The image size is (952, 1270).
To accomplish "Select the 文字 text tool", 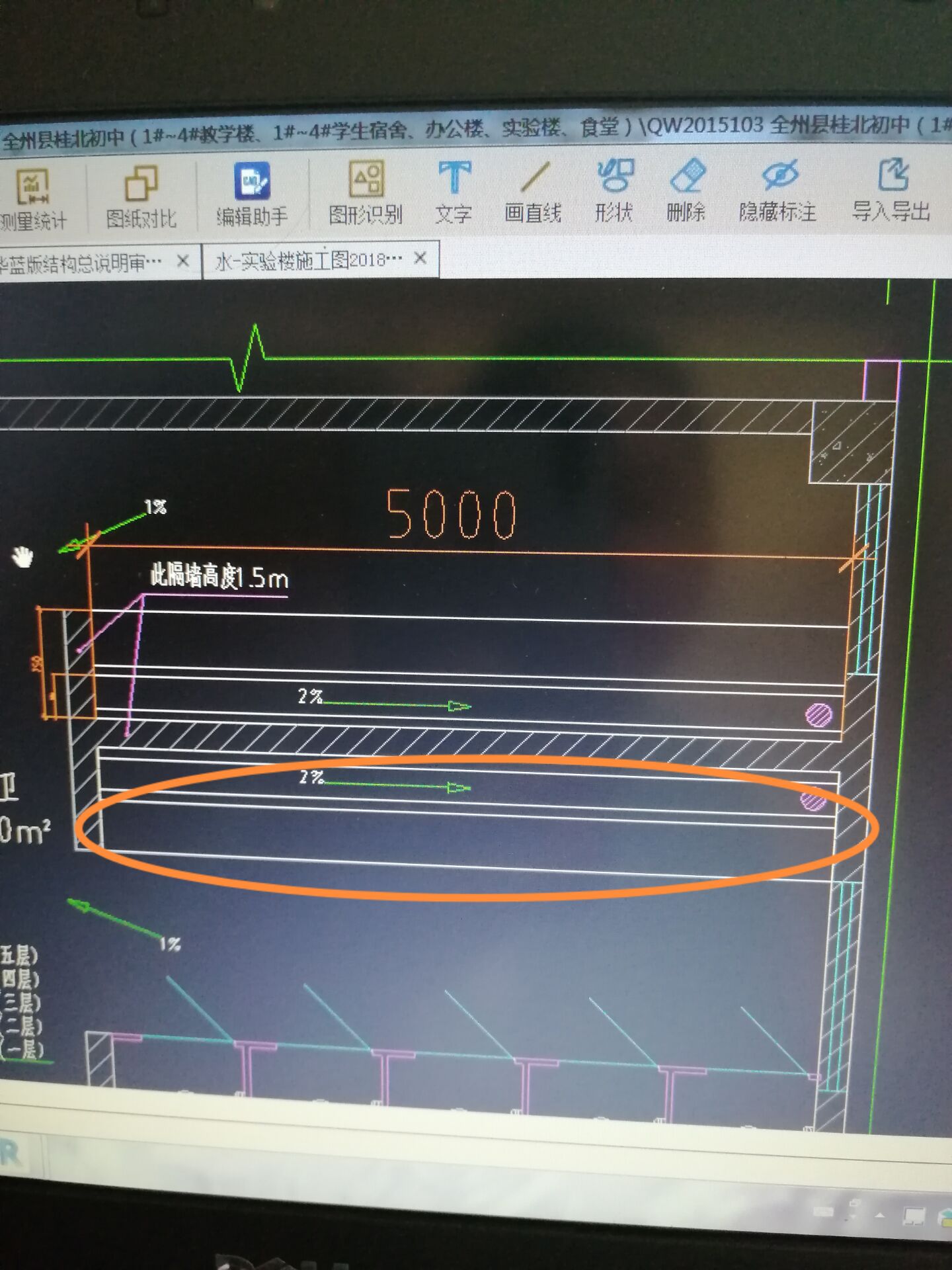I will [454, 192].
